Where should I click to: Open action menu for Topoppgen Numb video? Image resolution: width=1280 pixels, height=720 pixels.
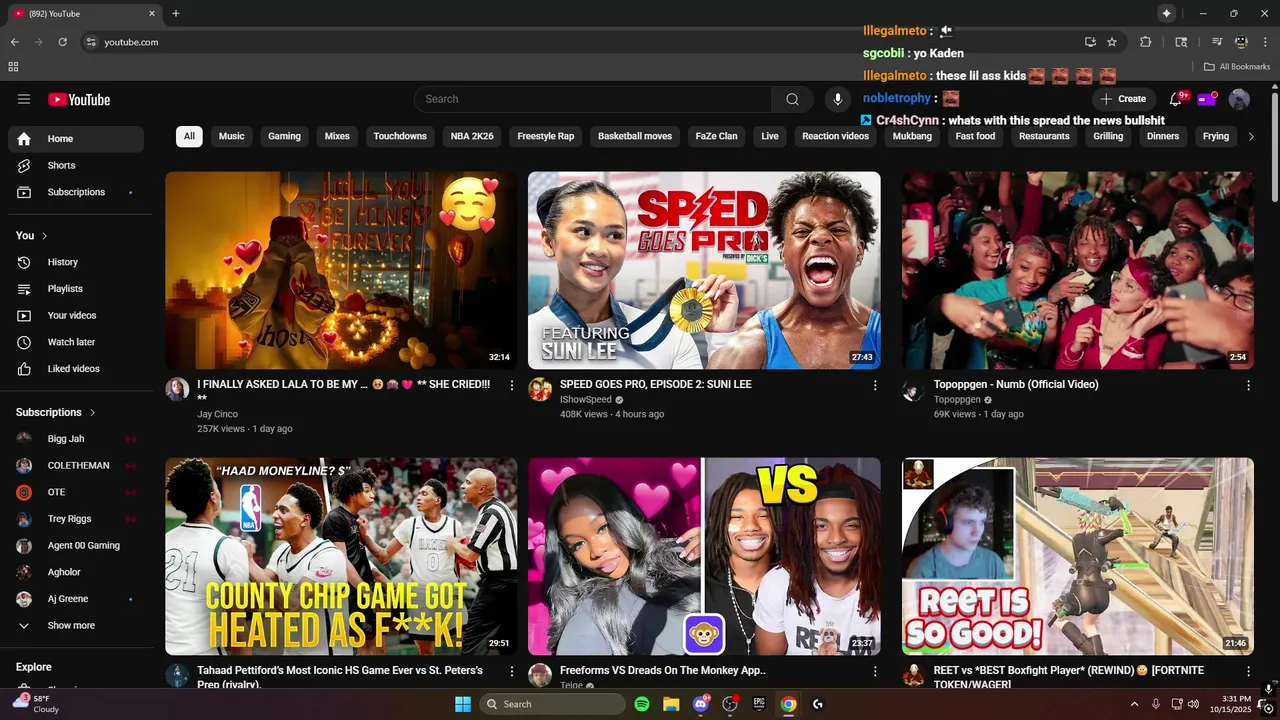[1248, 385]
